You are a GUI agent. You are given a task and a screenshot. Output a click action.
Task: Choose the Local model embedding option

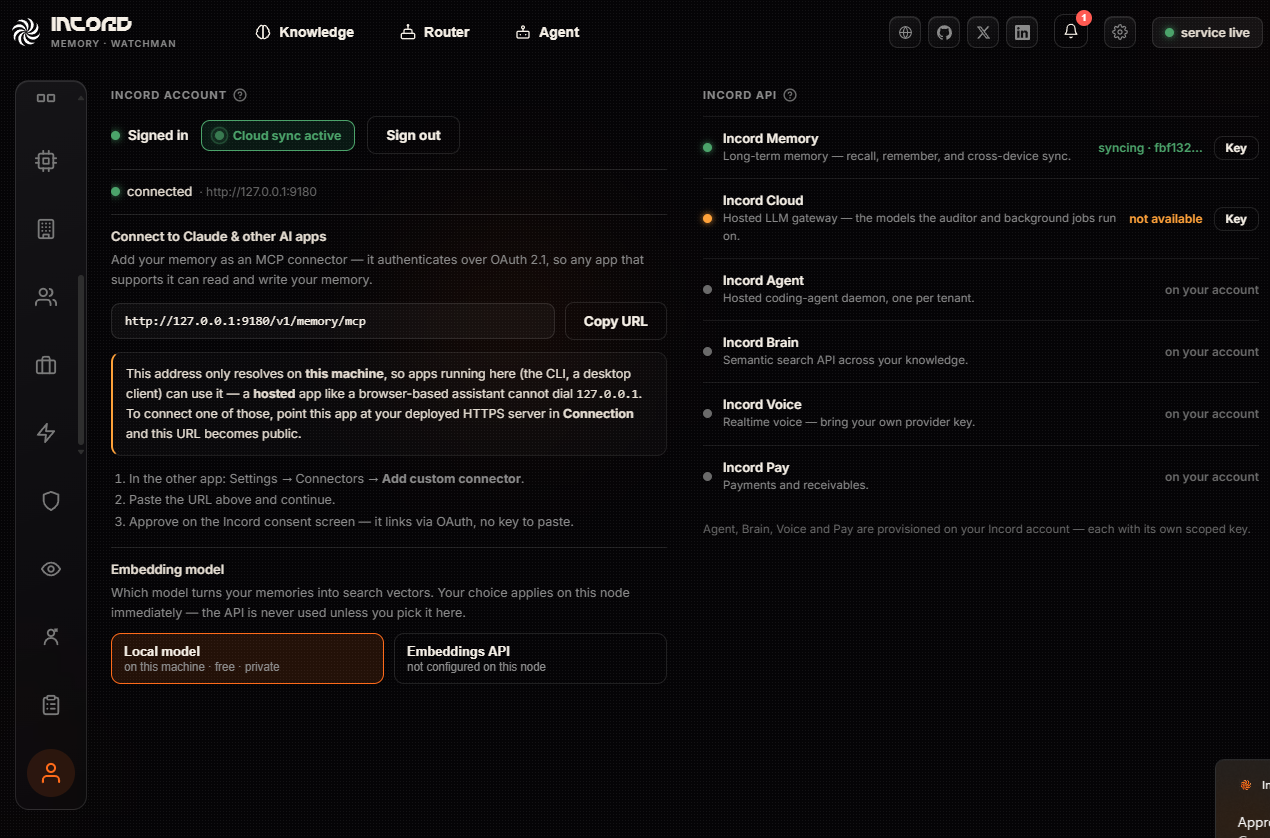247,658
